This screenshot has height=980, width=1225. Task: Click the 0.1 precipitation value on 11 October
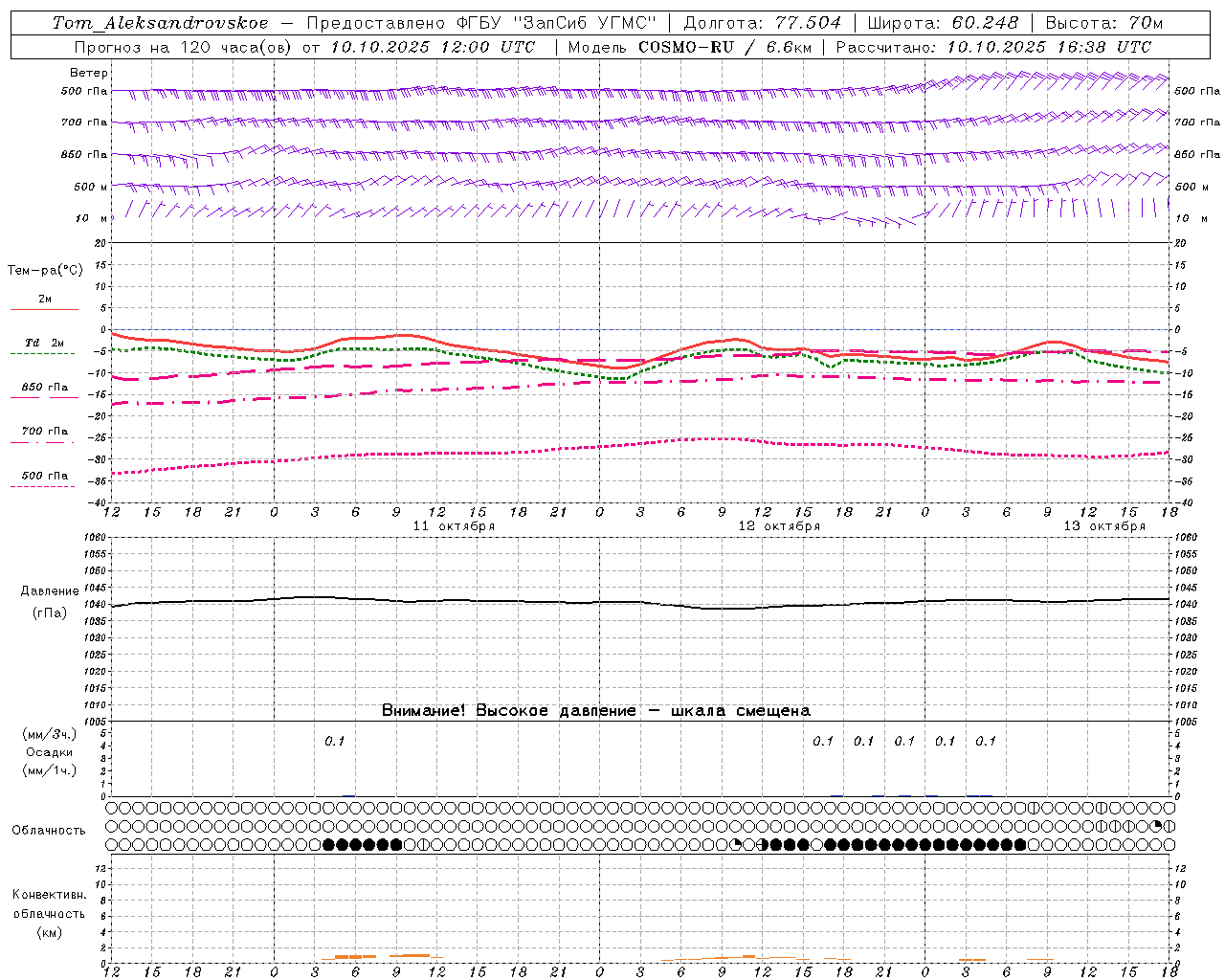pos(334,741)
